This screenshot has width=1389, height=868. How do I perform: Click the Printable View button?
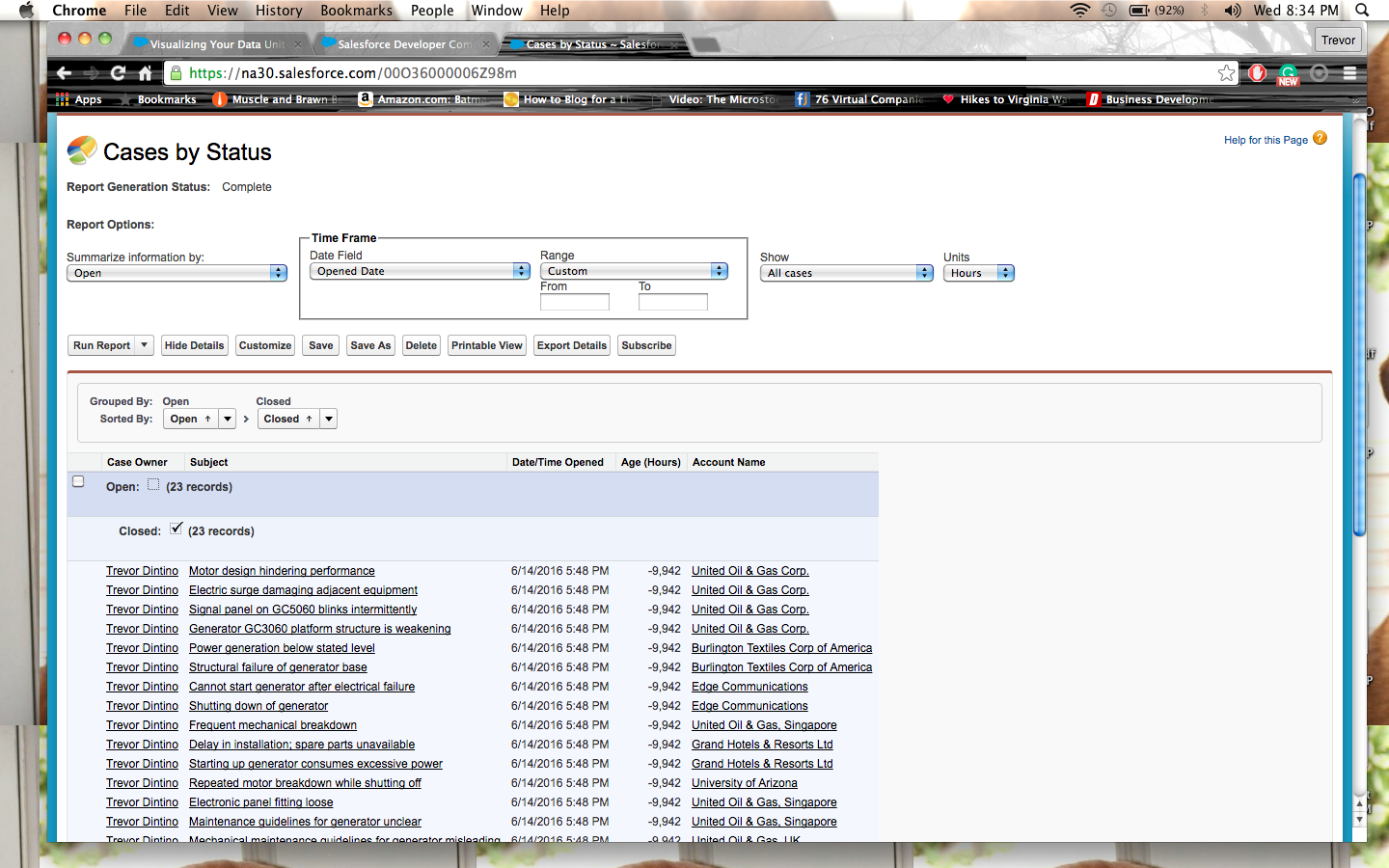tap(487, 345)
